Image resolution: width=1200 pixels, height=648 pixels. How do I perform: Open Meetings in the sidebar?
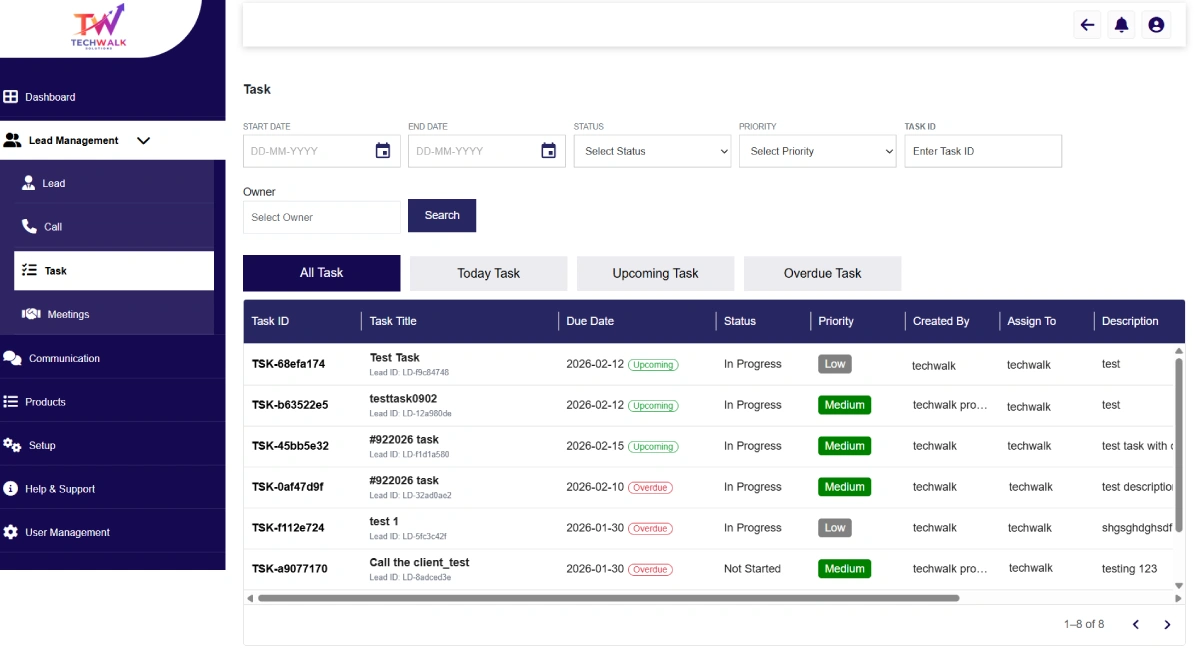(68, 314)
